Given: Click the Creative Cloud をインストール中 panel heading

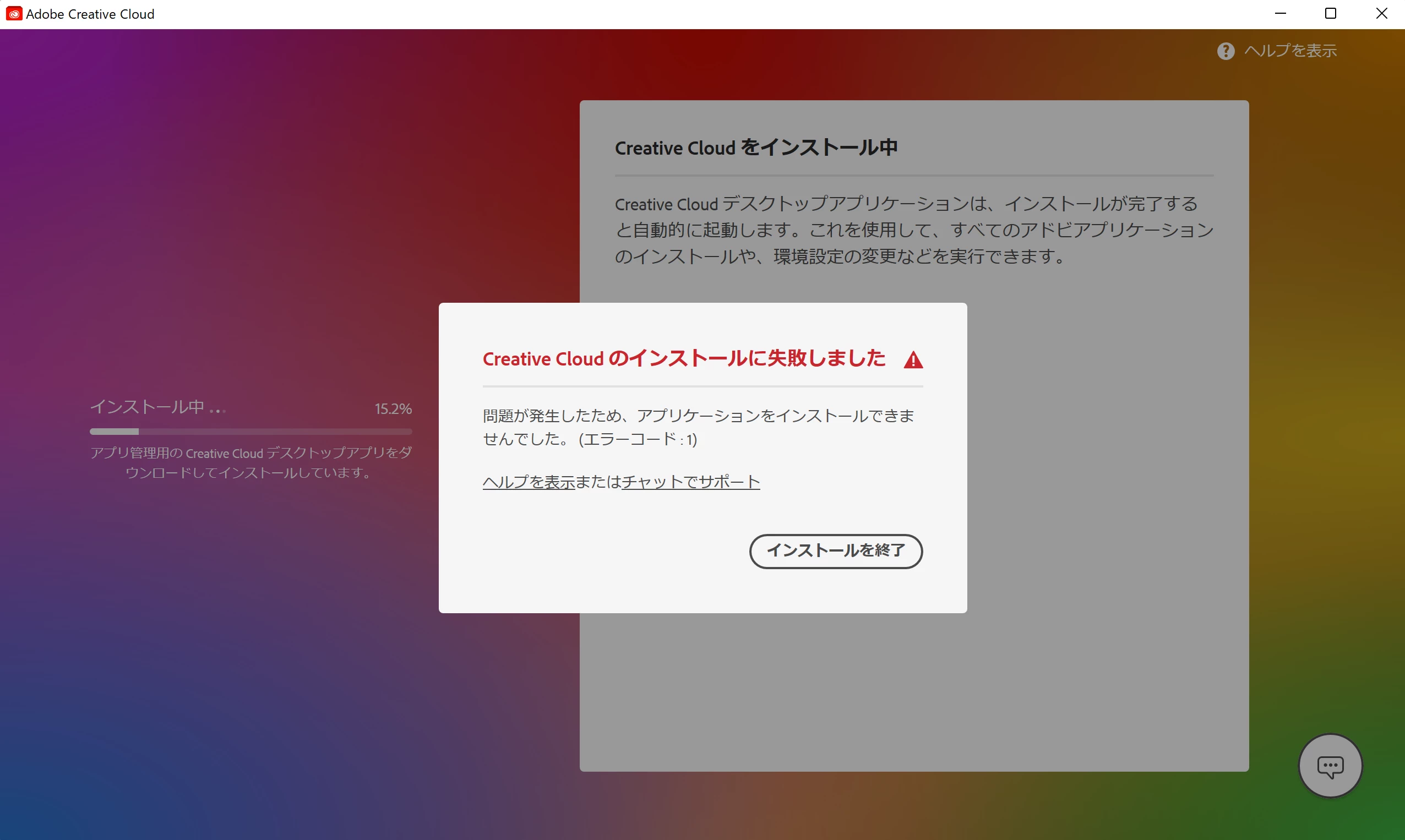Looking at the screenshot, I should (x=756, y=148).
